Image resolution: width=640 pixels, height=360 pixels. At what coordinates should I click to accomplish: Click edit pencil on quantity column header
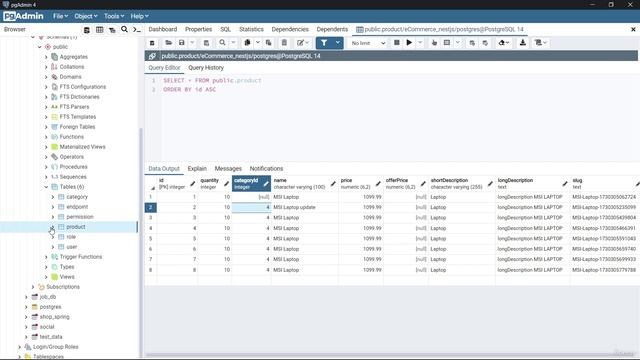tap(227, 184)
